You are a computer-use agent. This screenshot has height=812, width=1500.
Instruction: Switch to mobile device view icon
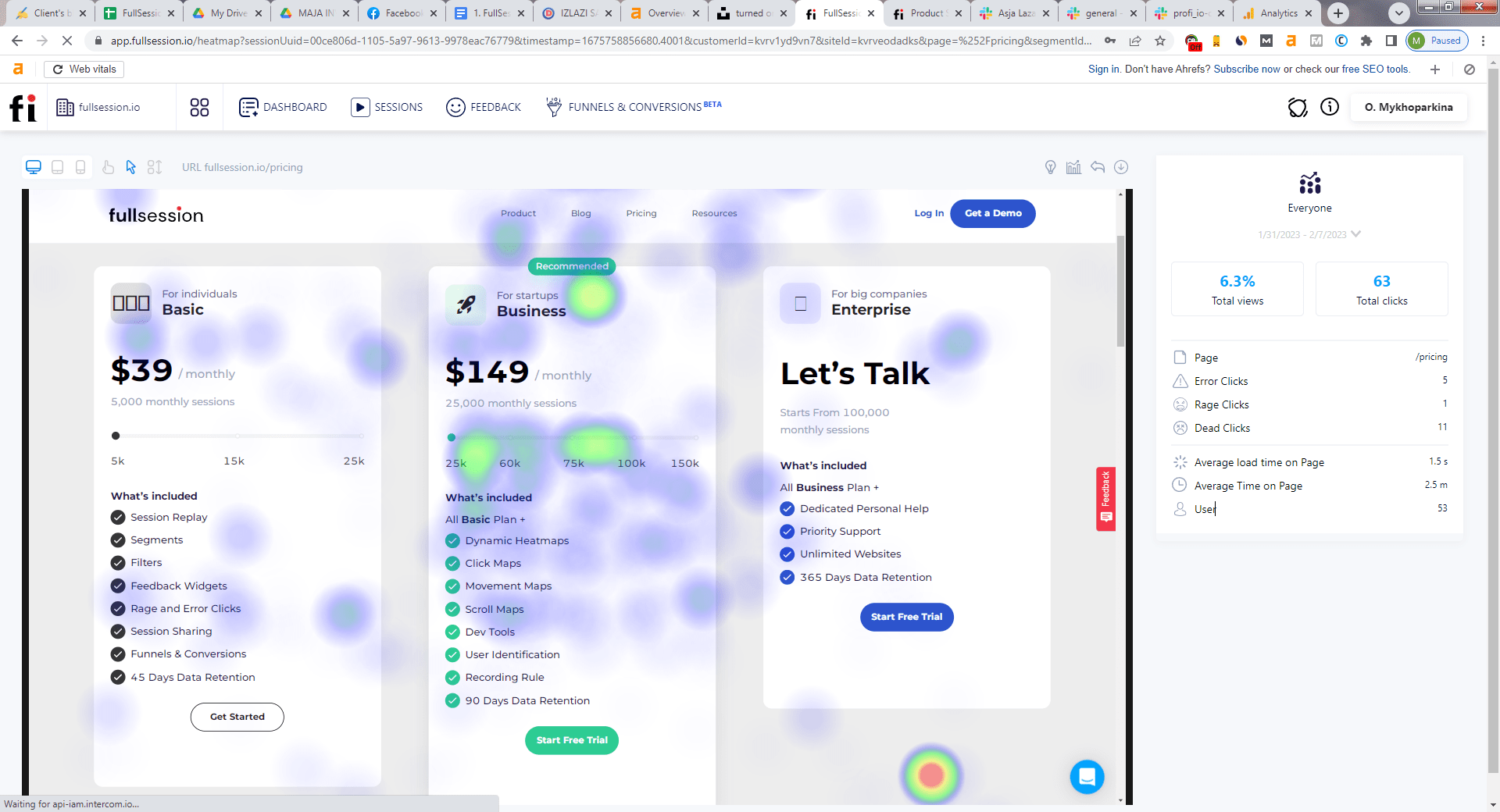80,167
